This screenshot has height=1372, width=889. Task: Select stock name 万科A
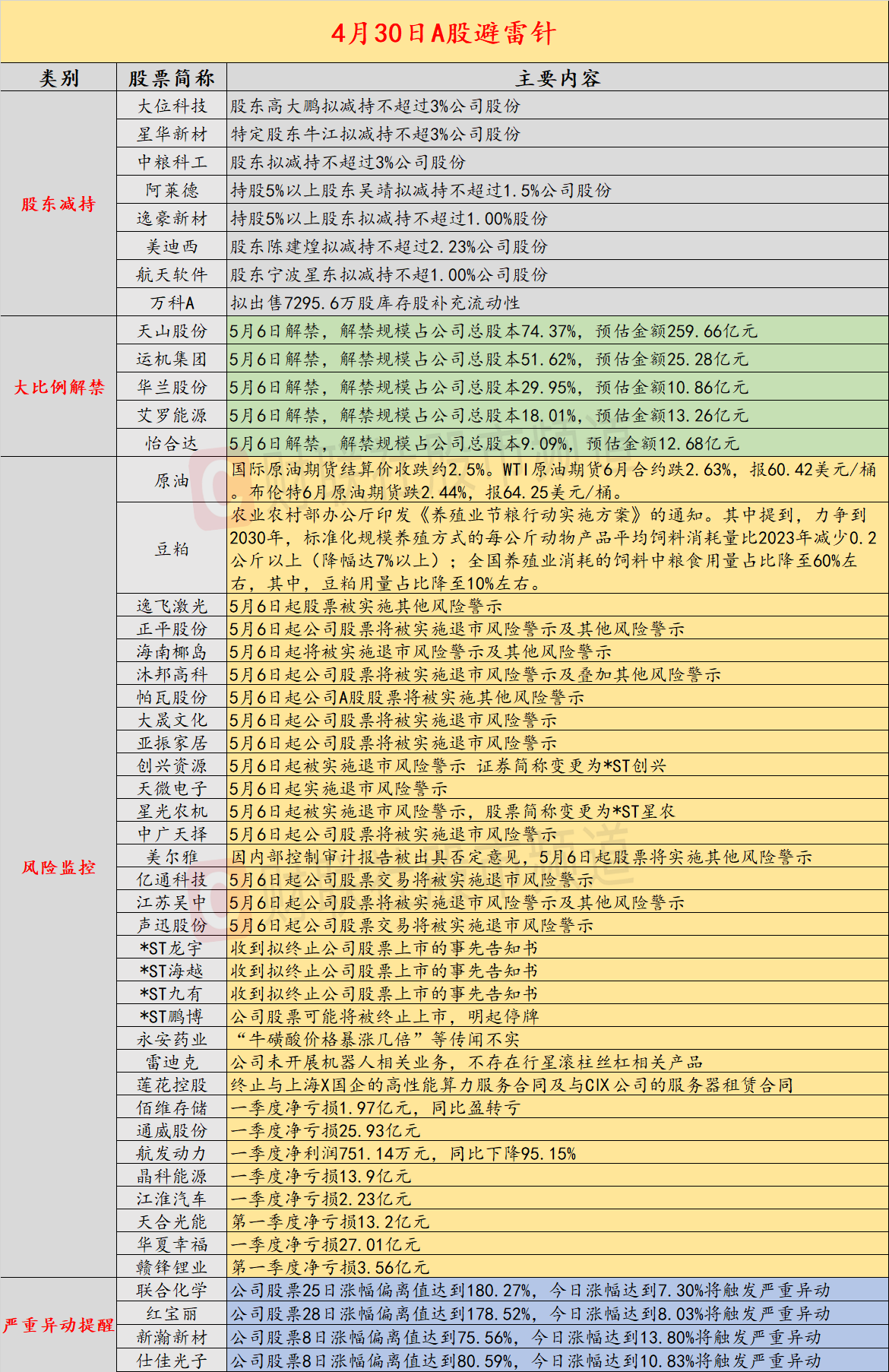tap(172, 303)
